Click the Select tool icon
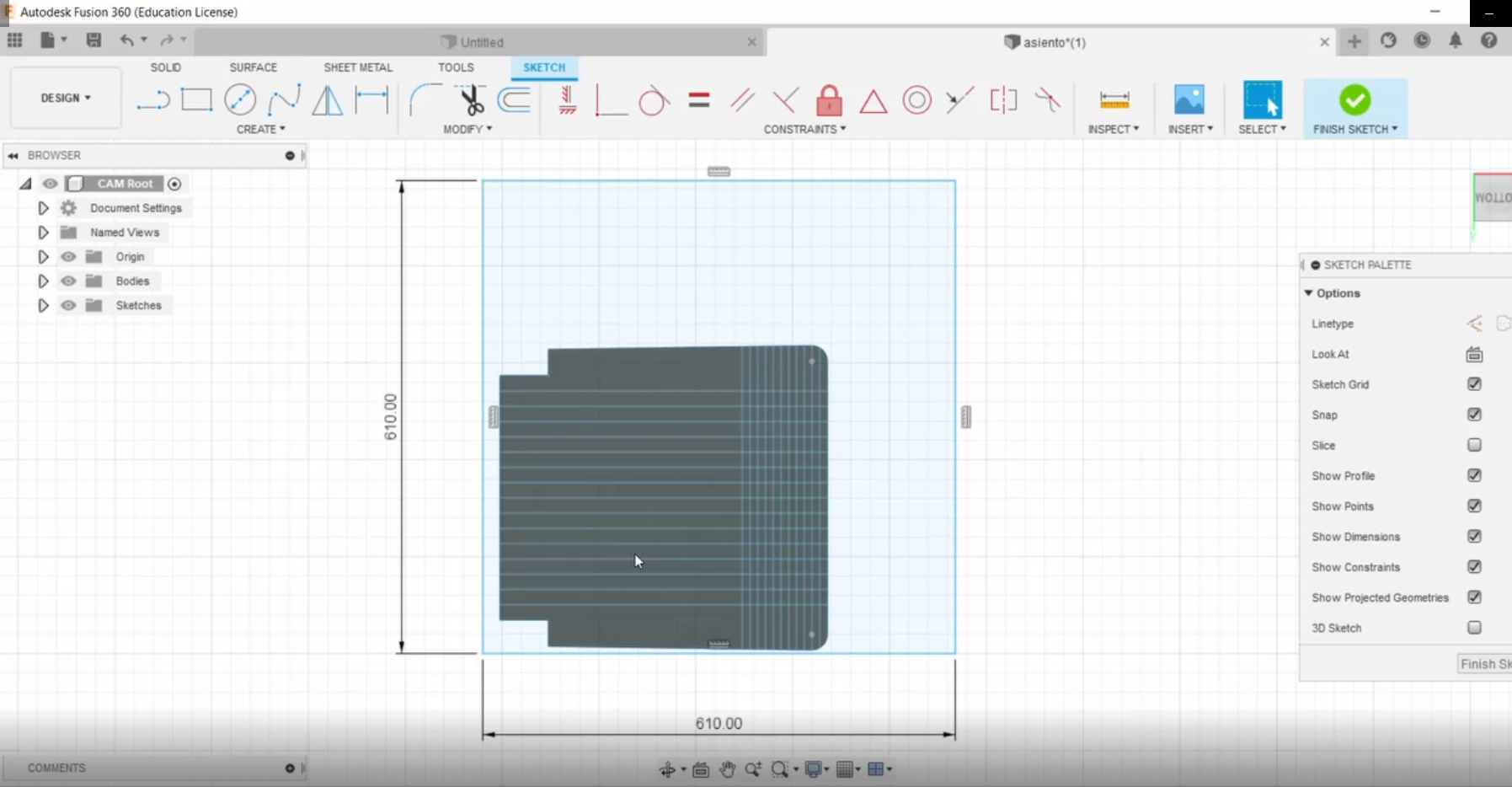The width and height of the screenshot is (1512, 787). [1263, 100]
